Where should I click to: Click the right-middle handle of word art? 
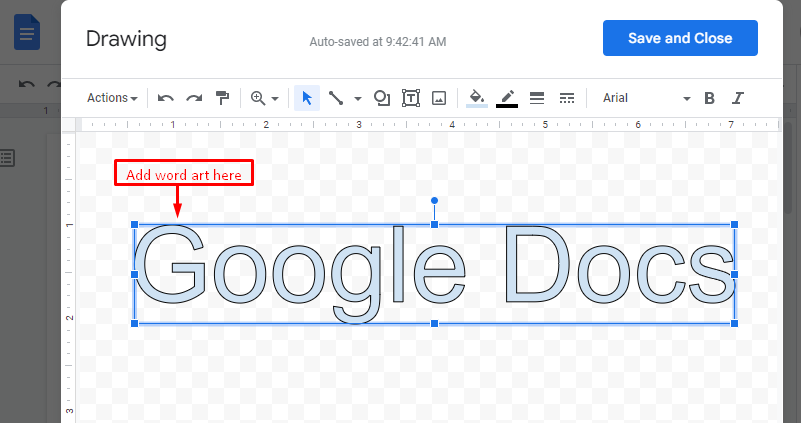click(735, 274)
